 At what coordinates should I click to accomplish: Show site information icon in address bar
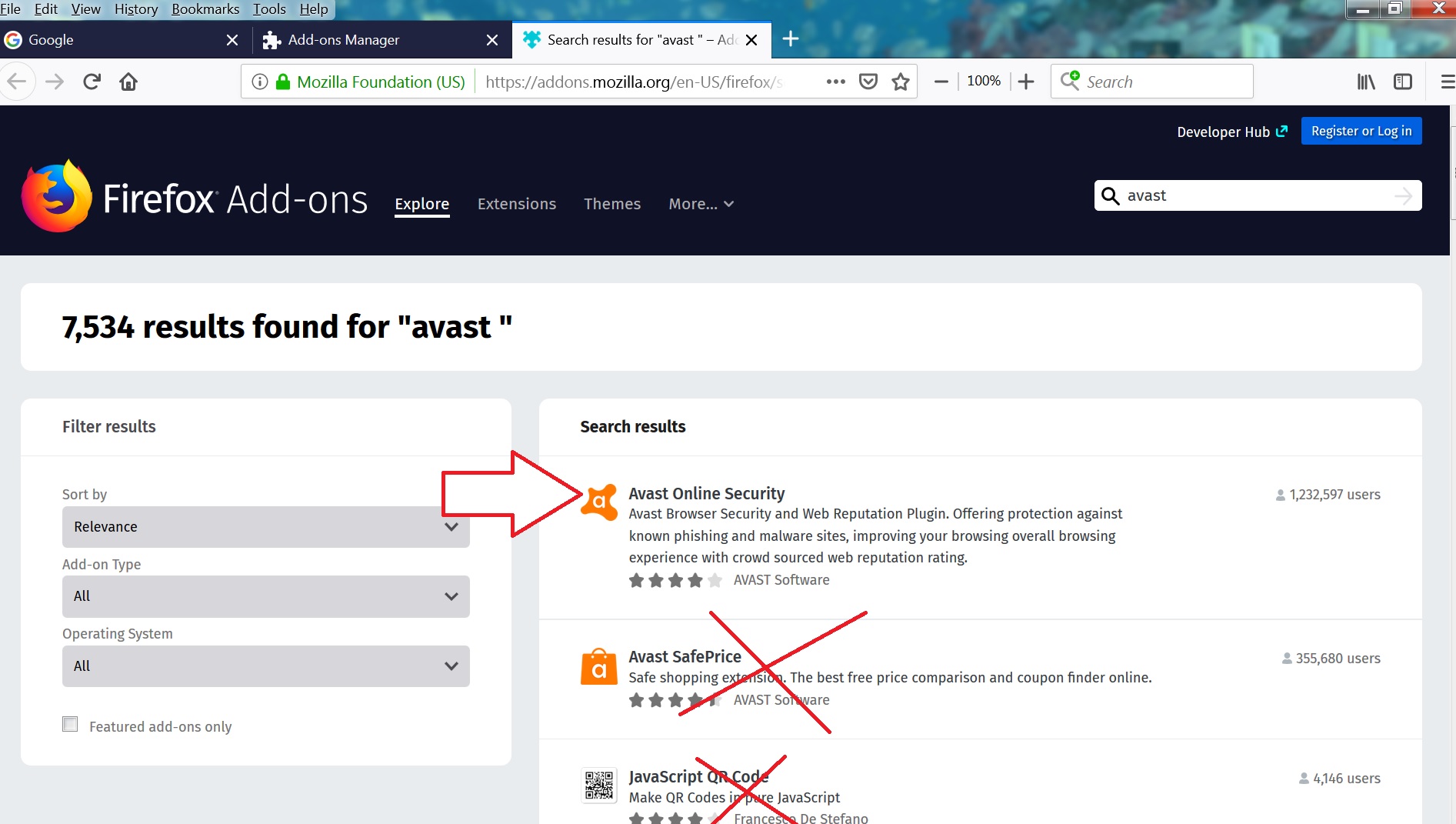pos(260,82)
